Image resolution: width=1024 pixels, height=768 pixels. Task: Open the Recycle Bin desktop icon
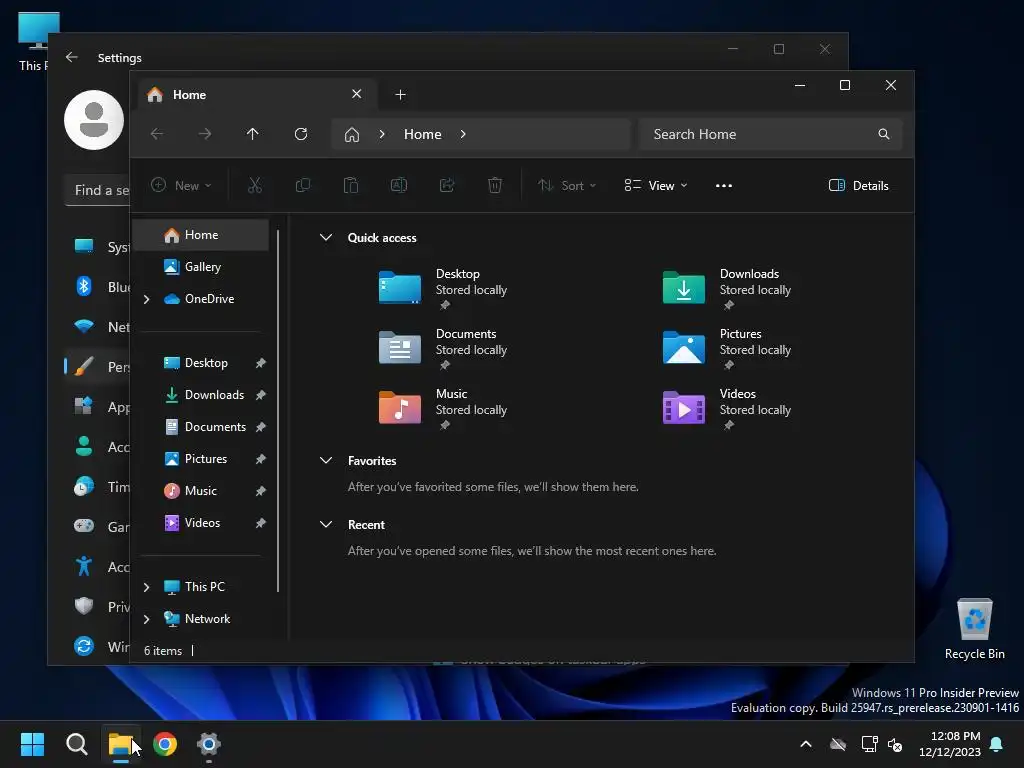pyautogui.click(x=974, y=628)
